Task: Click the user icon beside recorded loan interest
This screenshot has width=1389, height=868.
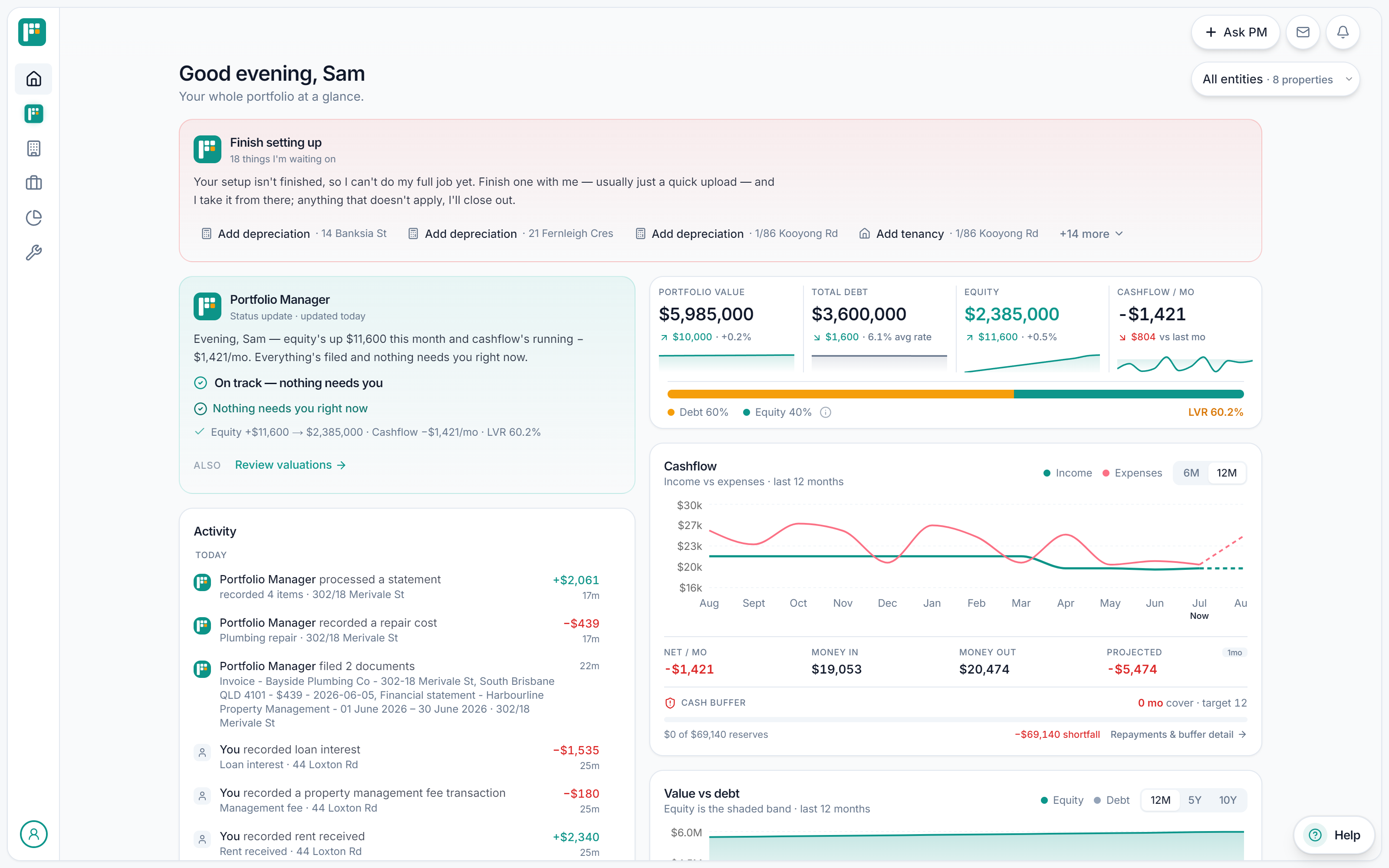Action: click(x=202, y=753)
